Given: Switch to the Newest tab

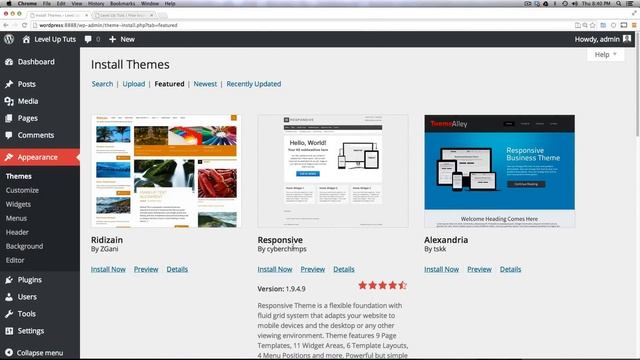Looking at the screenshot, I should (x=205, y=84).
